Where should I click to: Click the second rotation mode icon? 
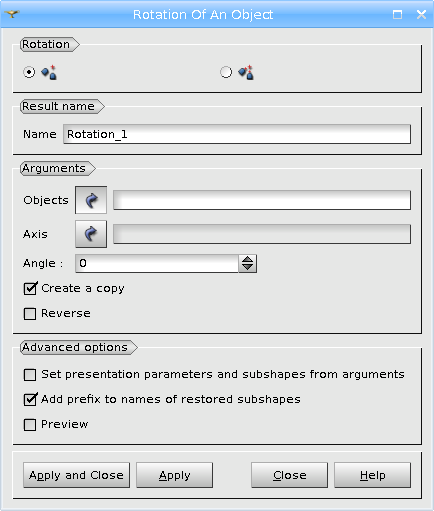point(246,72)
